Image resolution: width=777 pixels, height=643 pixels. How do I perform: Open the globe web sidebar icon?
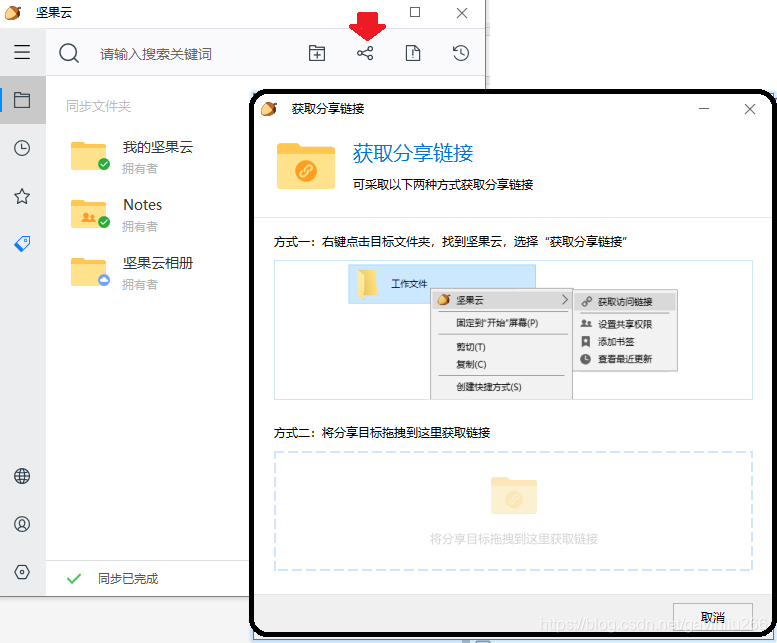[x=22, y=476]
